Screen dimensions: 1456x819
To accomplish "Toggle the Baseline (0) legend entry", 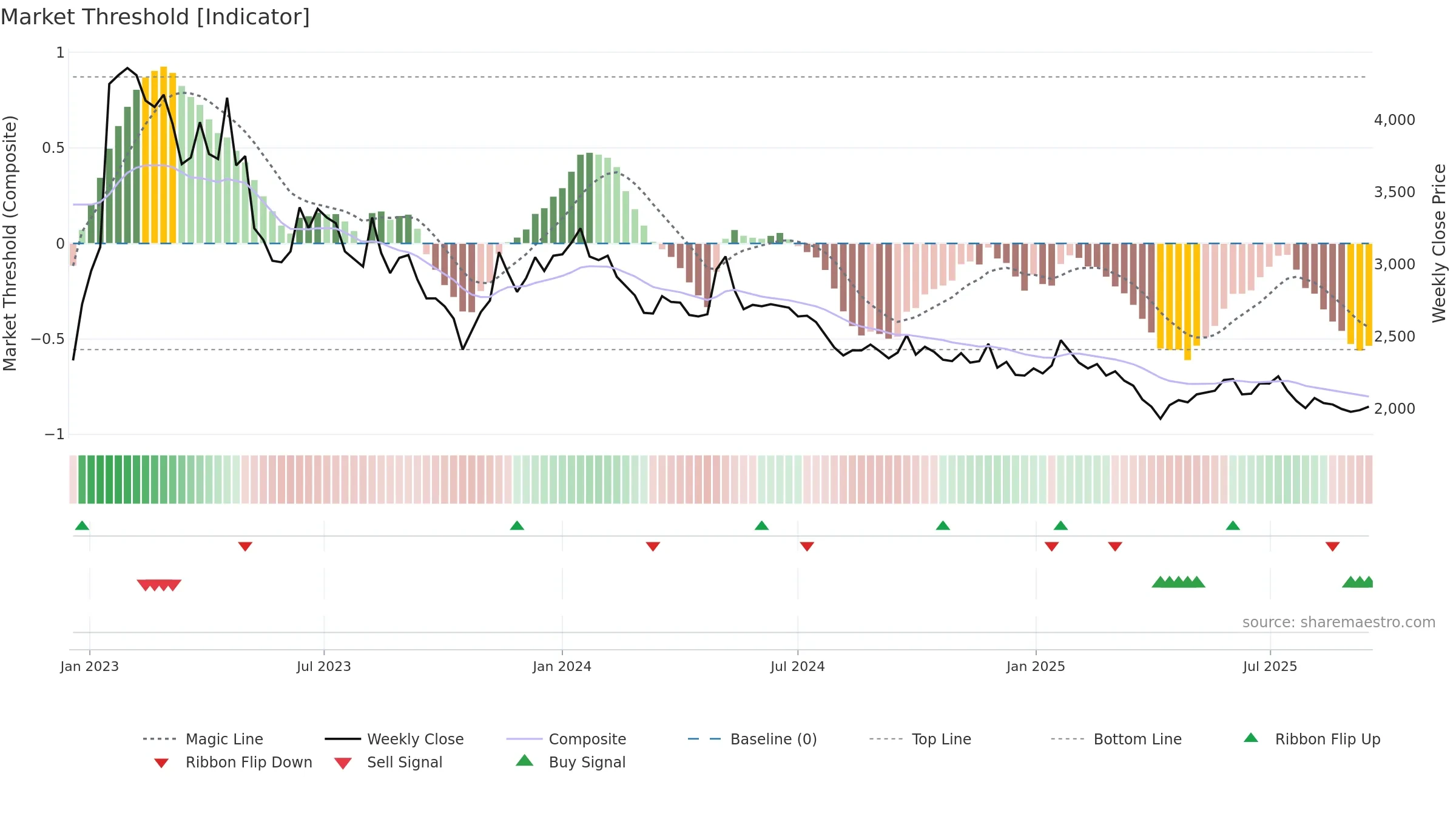I will tap(752, 739).
